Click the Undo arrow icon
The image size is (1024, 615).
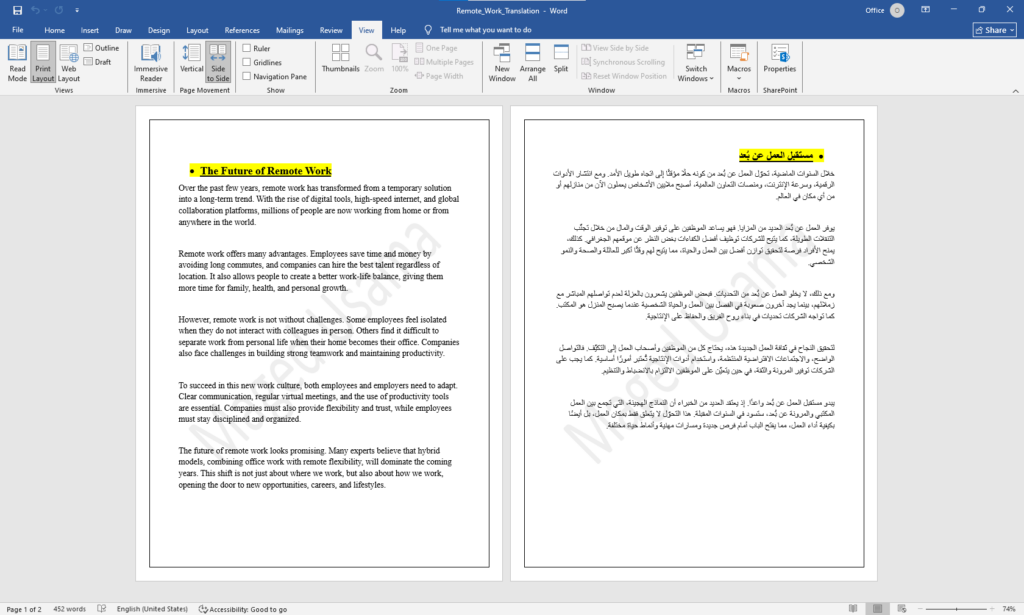tap(35, 10)
